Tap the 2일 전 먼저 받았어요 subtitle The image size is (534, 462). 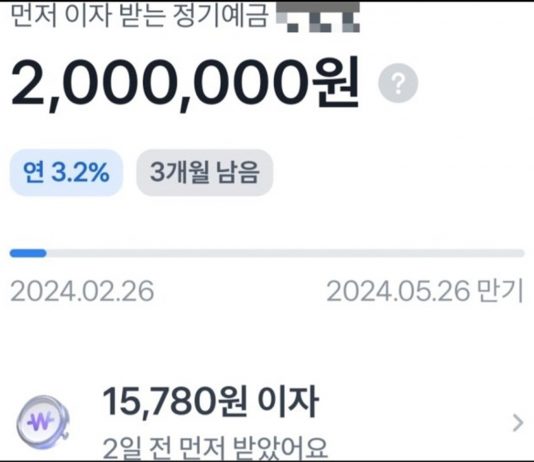click(215, 447)
